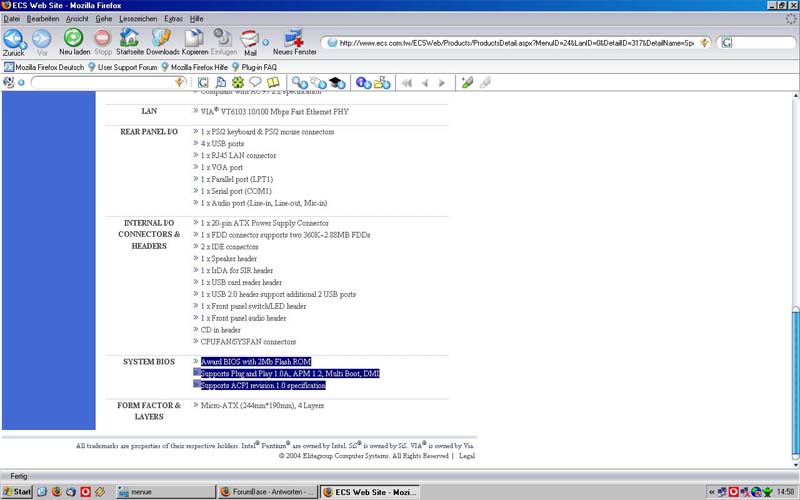The width and height of the screenshot is (800, 500).
Task: Click the blue info toolbar icon
Action: click(x=363, y=83)
